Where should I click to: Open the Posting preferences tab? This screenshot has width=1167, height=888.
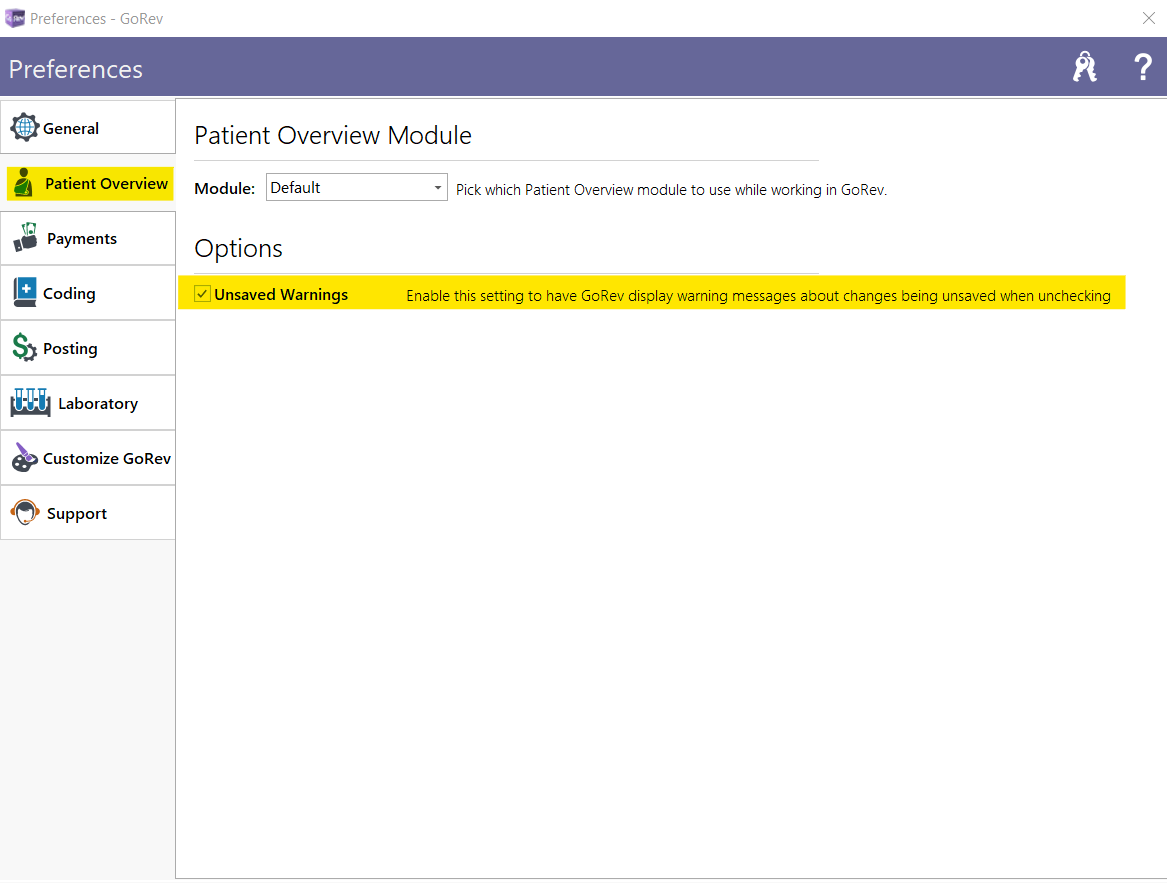coord(88,348)
